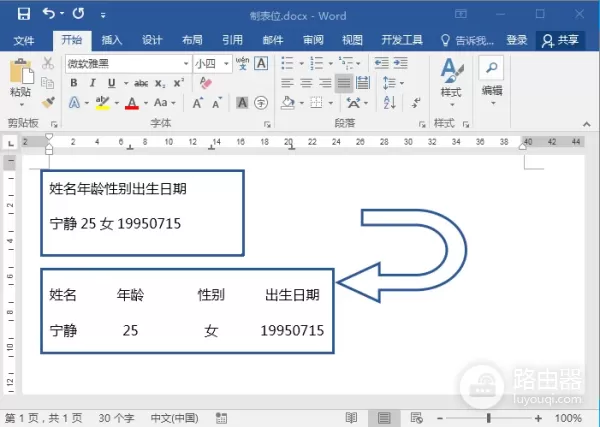This screenshot has width=600, height=427.
Task: Apply yellow text highlight color
Action: pos(103,103)
